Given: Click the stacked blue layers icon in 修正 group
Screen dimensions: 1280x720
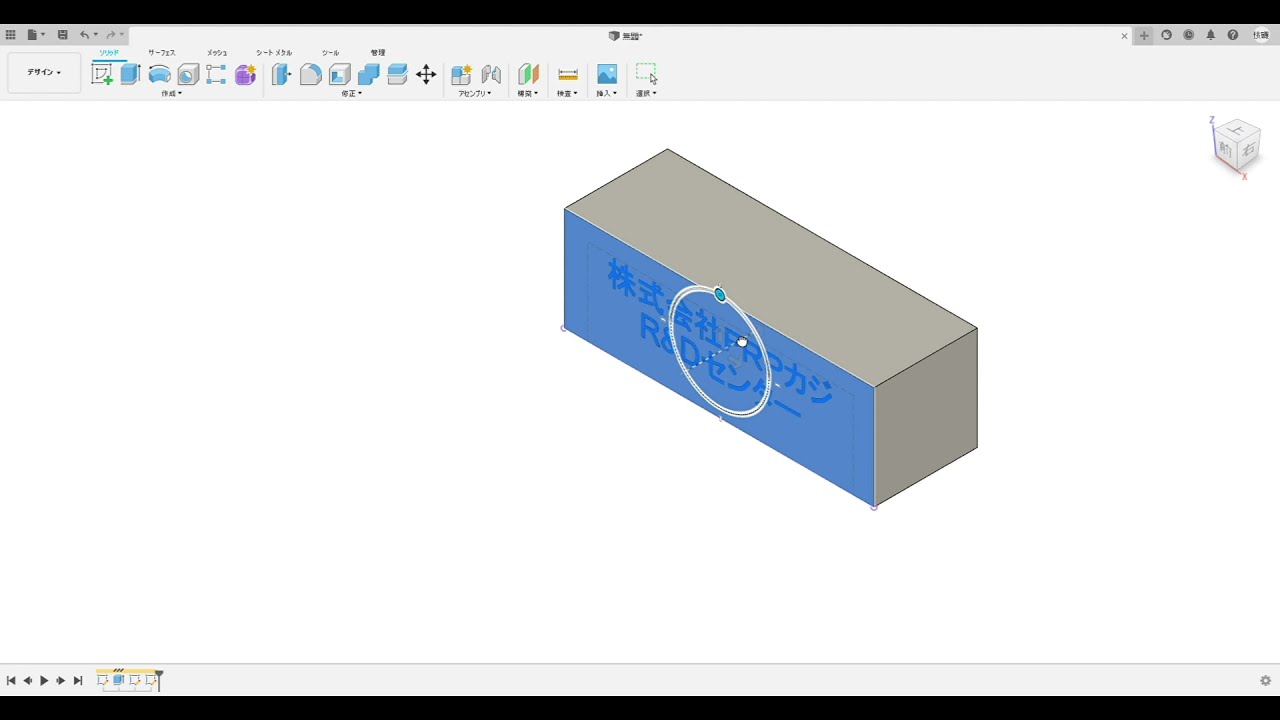Looking at the screenshot, I should tap(397, 74).
